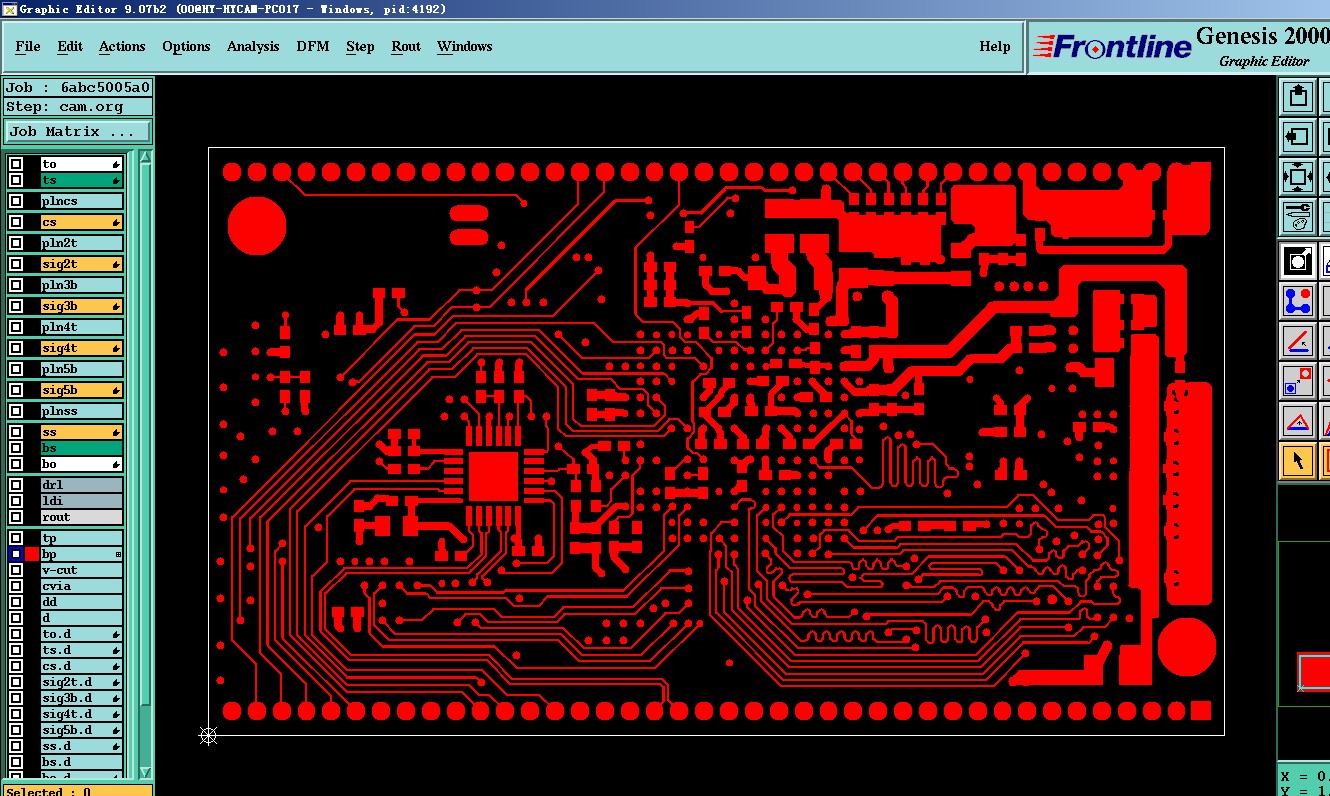Select the pln5b layer name
1330x796 pixels.
coord(82,369)
